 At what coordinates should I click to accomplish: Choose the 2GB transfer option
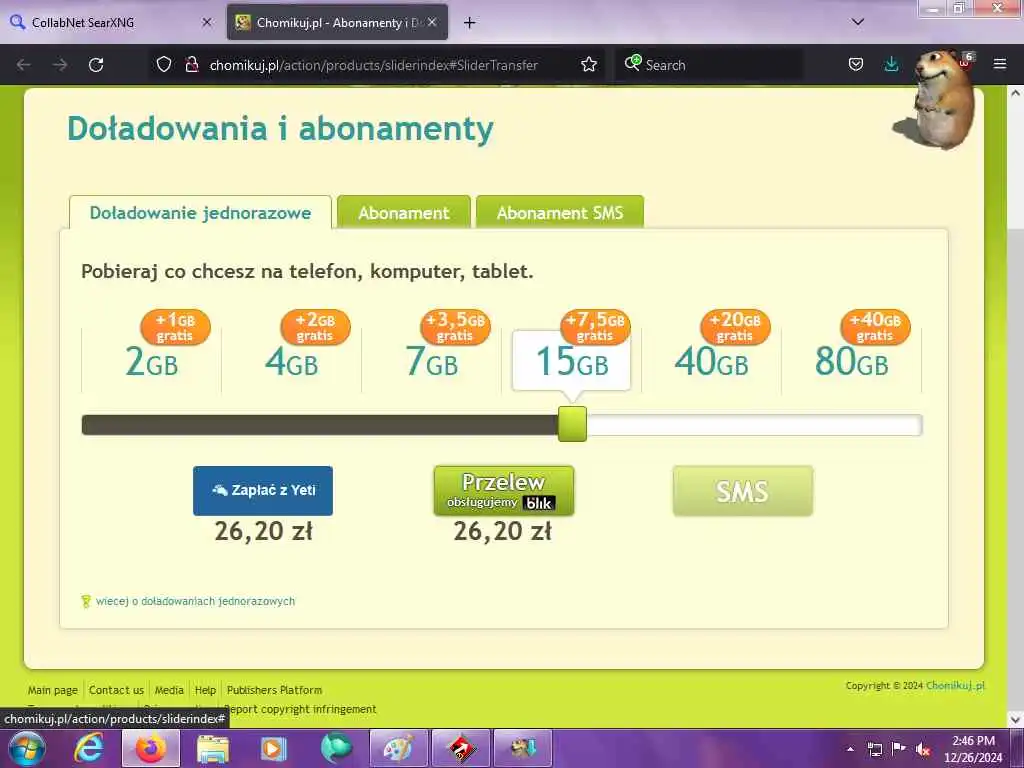click(x=152, y=361)
